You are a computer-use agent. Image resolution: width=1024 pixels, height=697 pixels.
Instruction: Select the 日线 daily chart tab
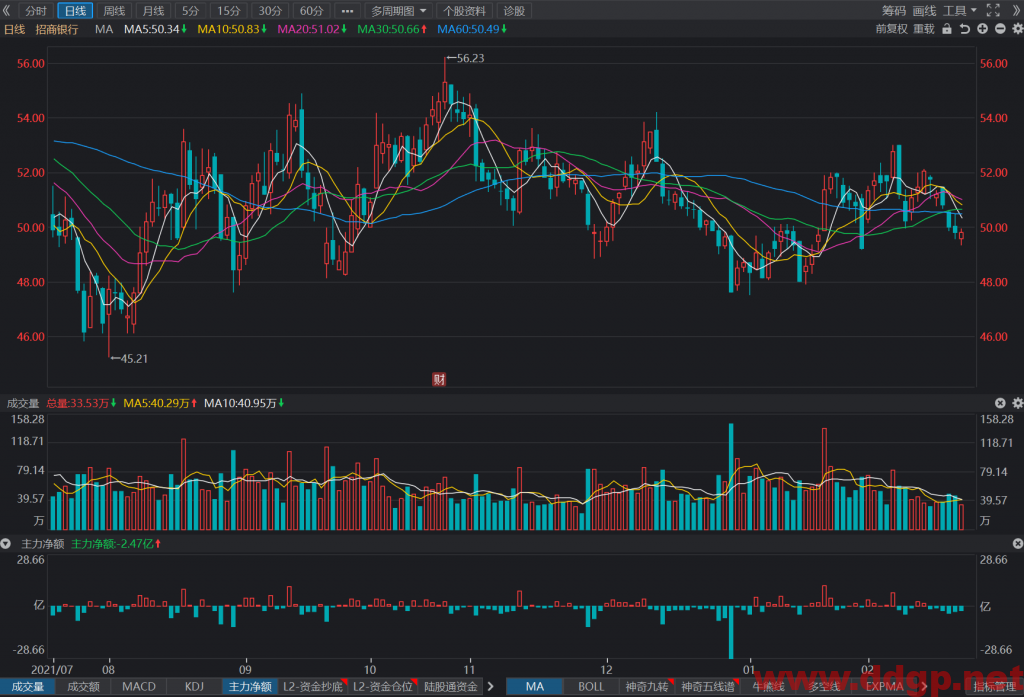tap(75, 10)
